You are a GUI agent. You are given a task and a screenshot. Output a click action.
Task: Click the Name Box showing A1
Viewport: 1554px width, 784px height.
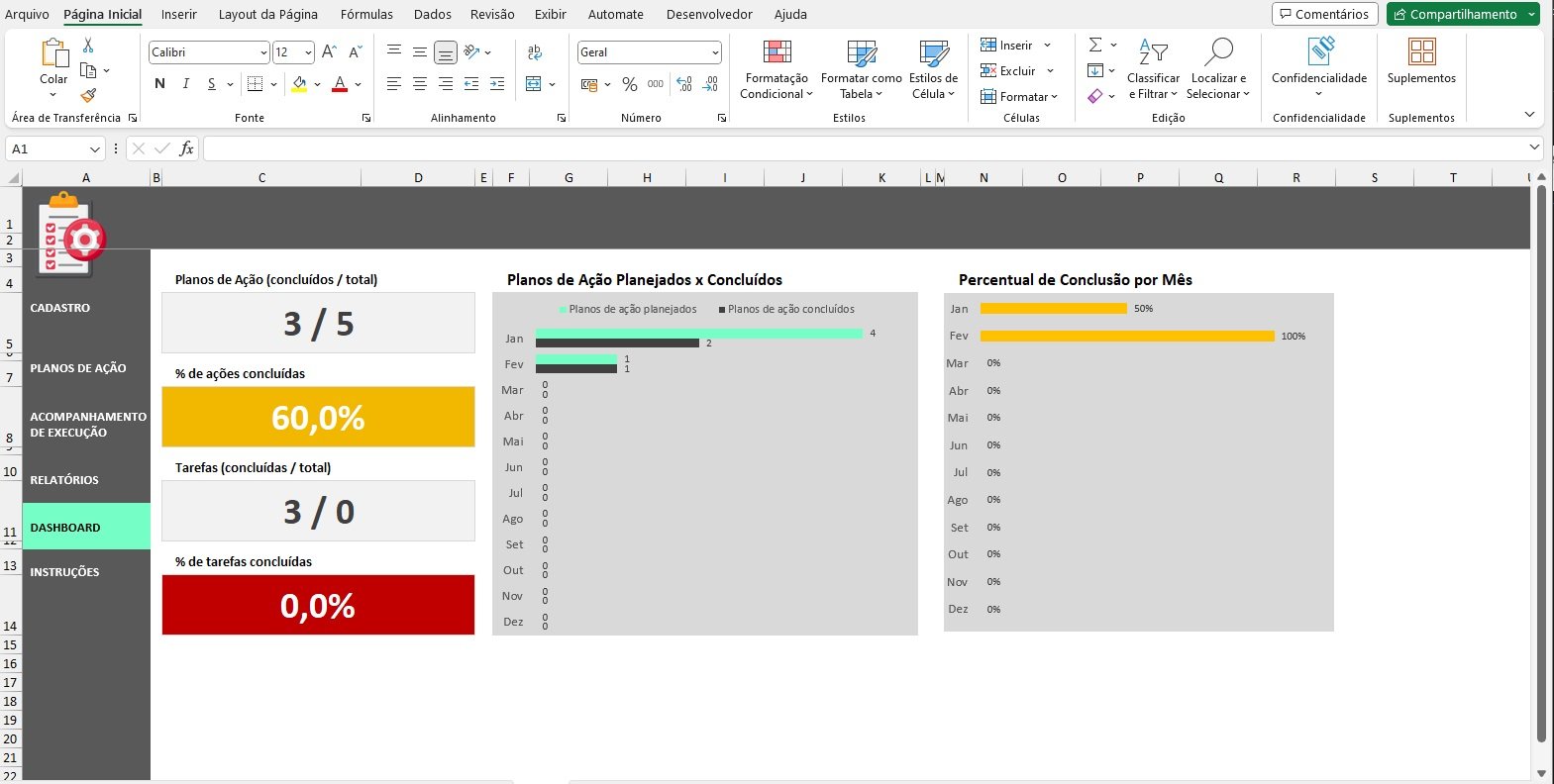point(47,148)
